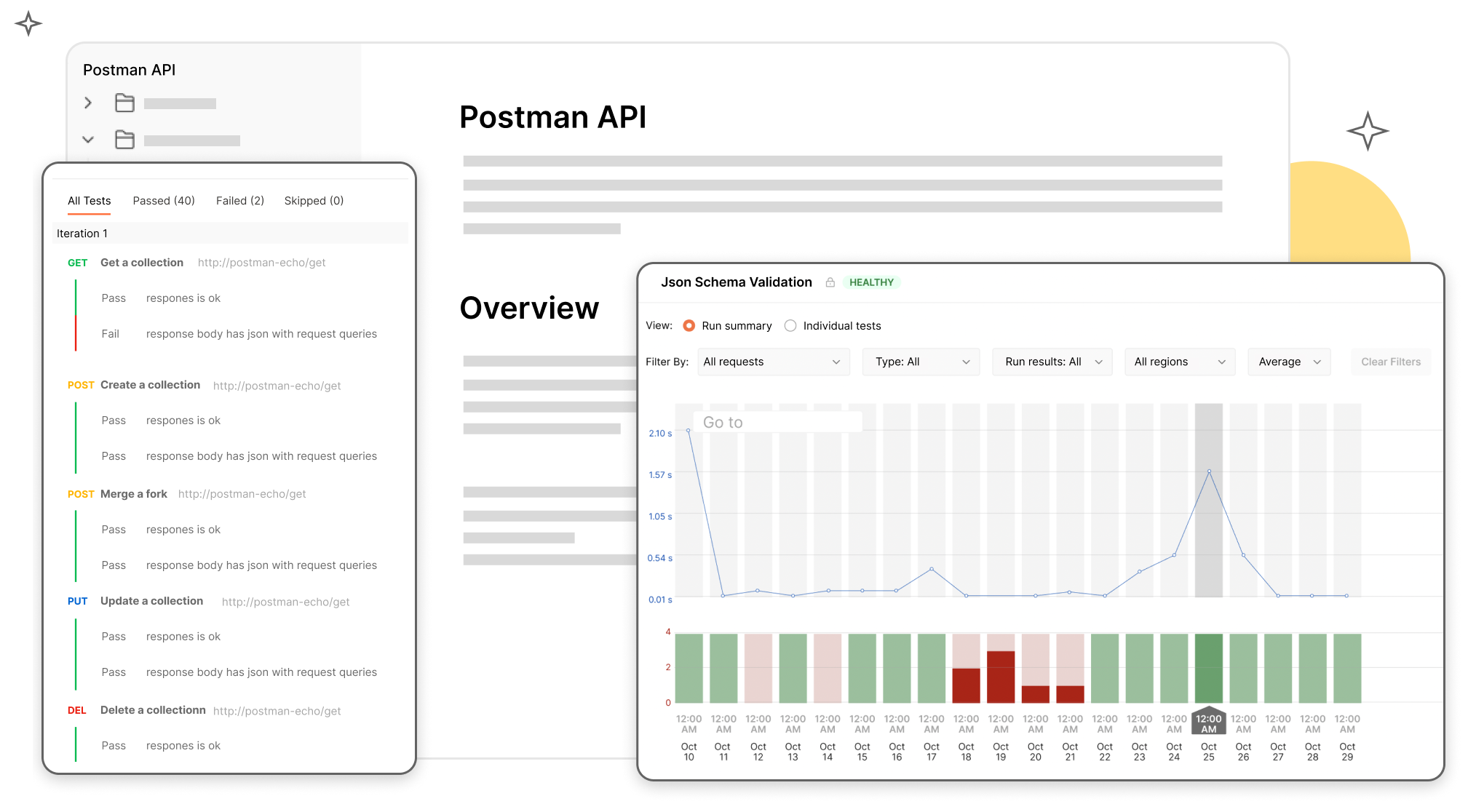1476x812 pixels.
Task: Open the Type: All dropdown
Action: tap(921, 362)
